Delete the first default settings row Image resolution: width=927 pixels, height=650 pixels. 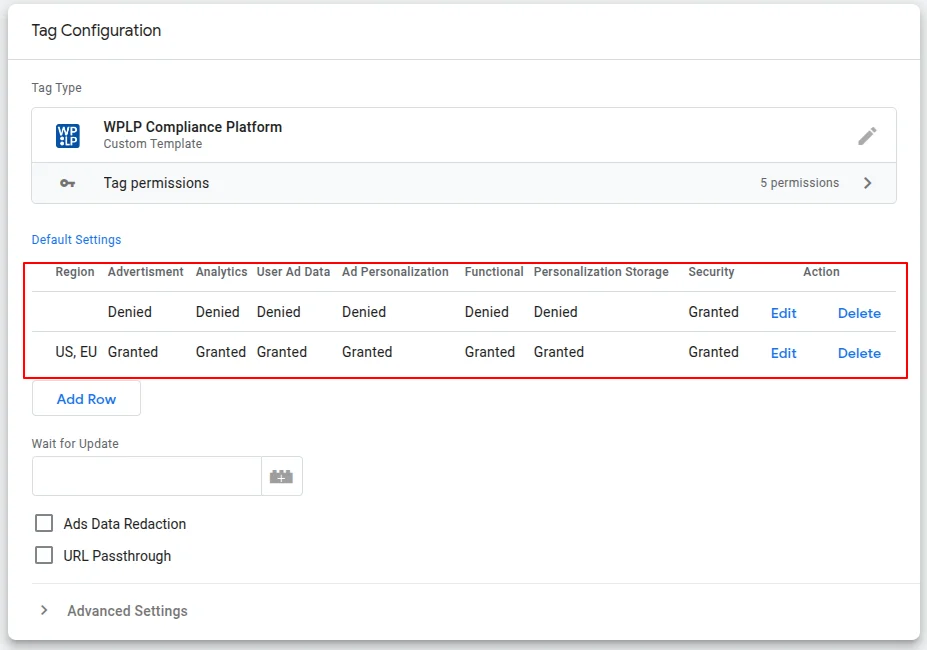point(858,312)
